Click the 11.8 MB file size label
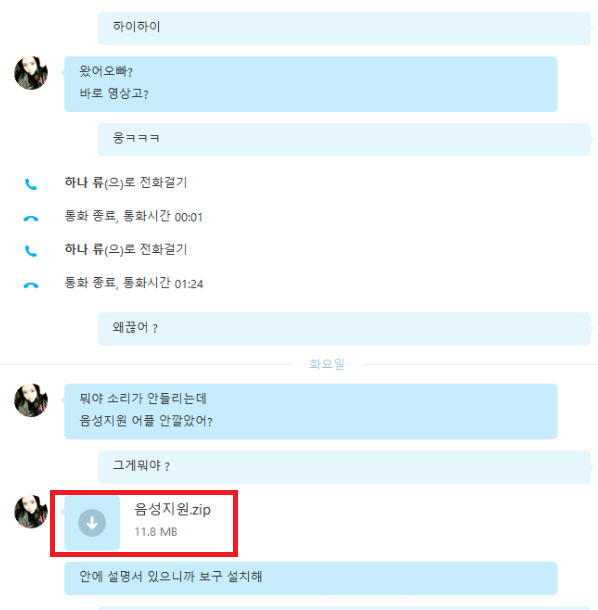 tap(156, 532)
